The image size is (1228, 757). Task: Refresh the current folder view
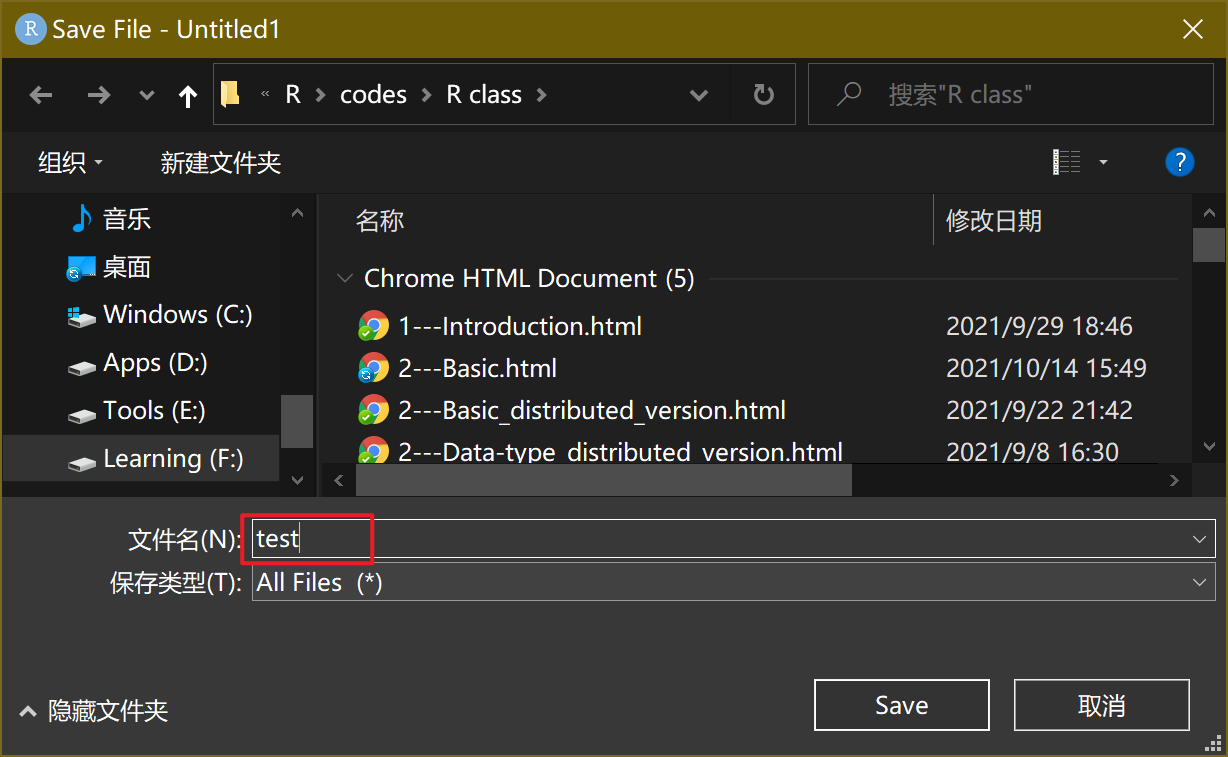click(x=763, y=95)
